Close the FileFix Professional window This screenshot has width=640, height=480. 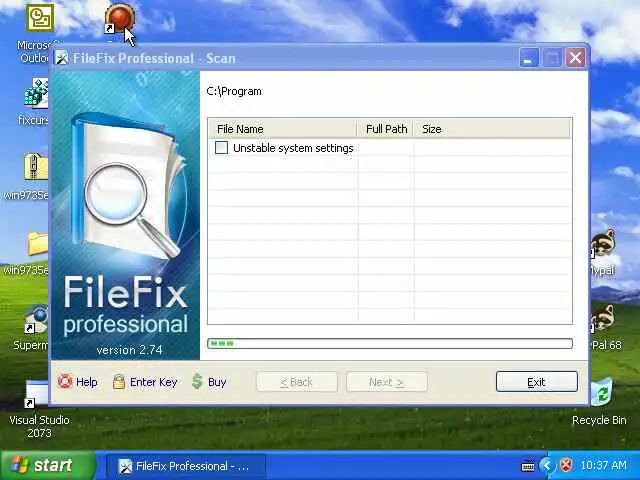coord(576,58)
